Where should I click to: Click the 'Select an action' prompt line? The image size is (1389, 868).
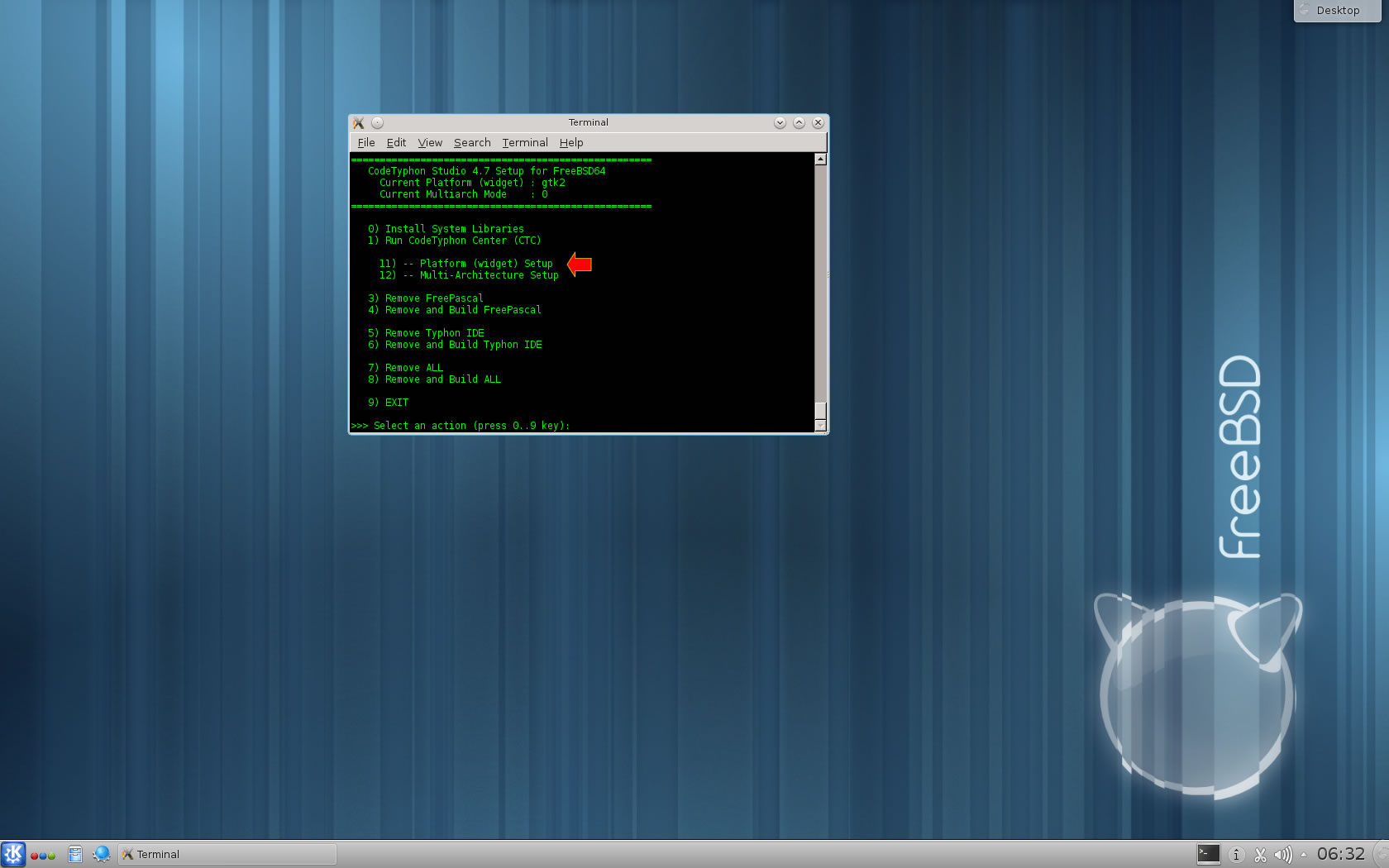tap(461, 426)
